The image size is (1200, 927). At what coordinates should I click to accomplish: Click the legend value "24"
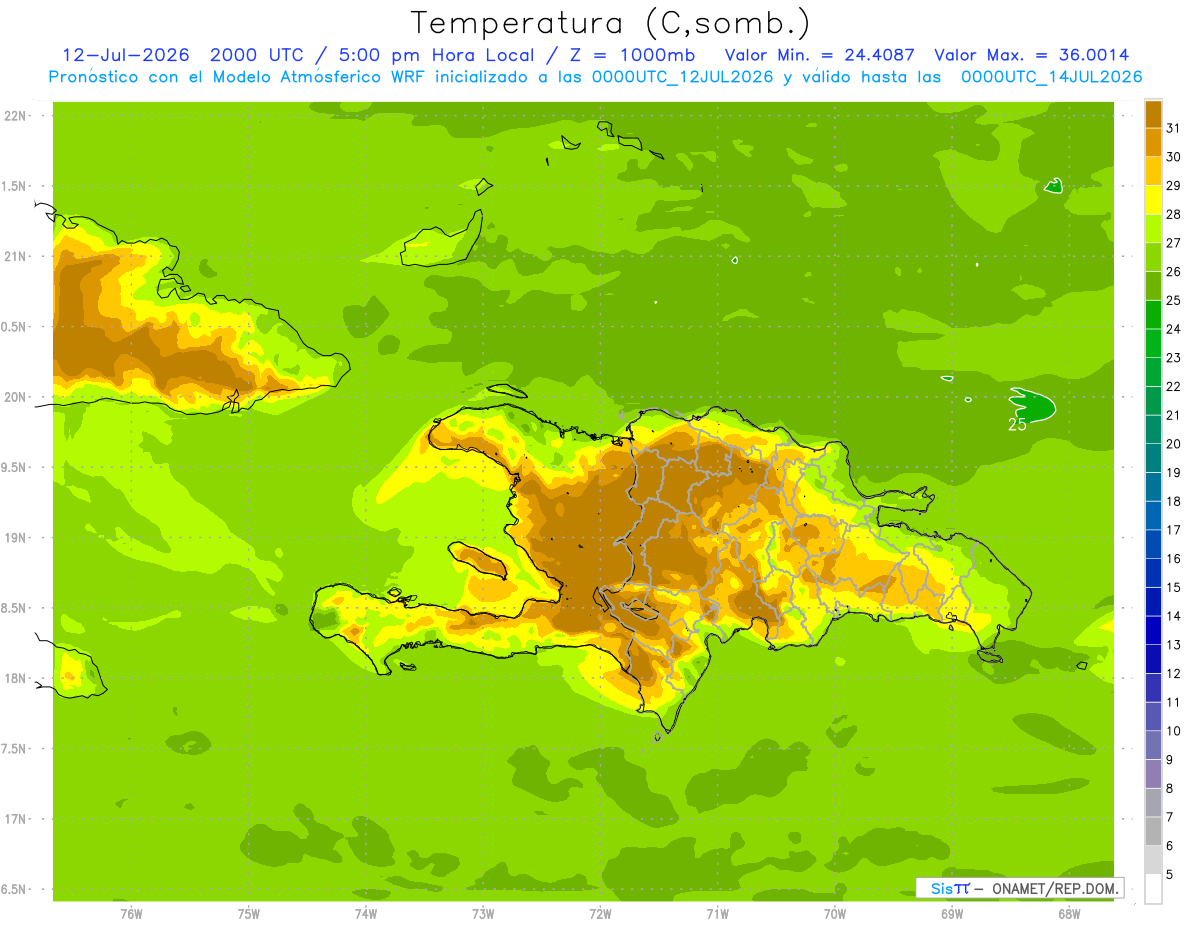click(1174, 329)
